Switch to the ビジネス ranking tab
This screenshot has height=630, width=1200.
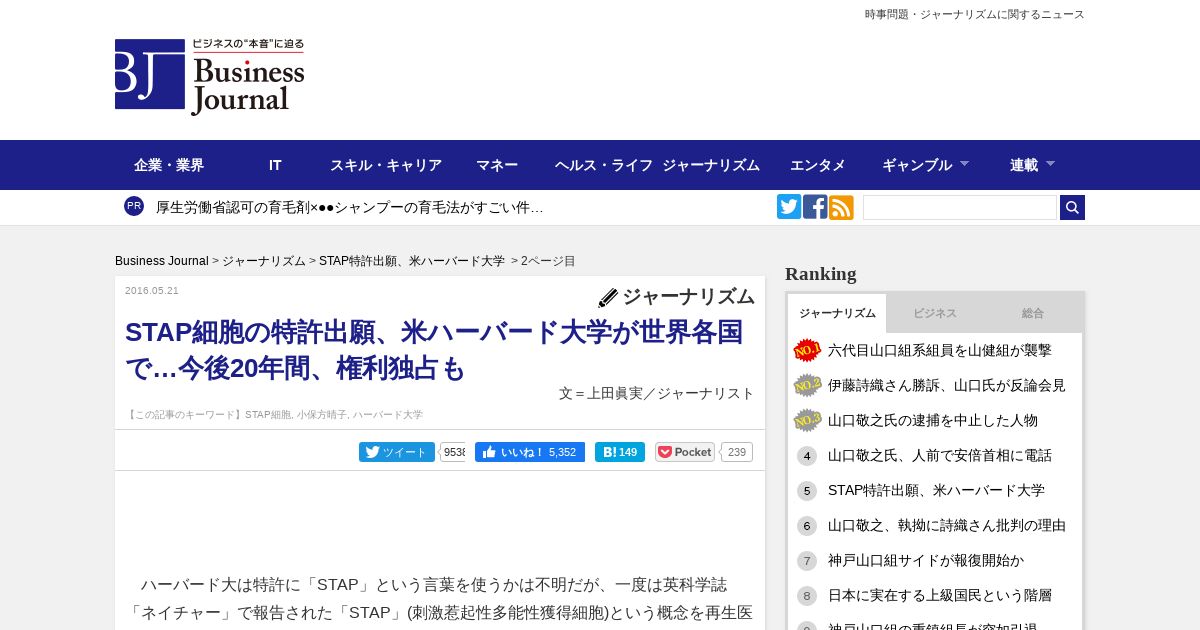point(935,313)
